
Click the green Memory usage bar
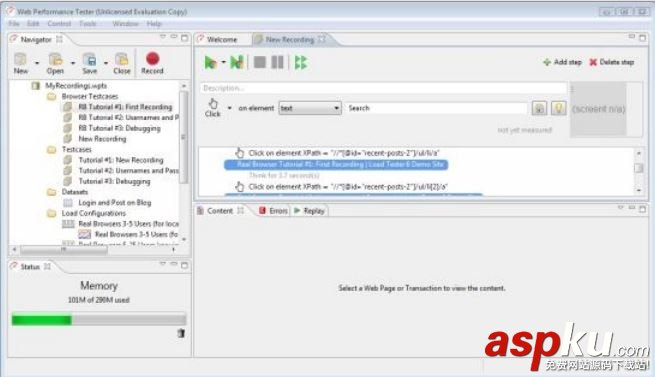click(42, 320)
